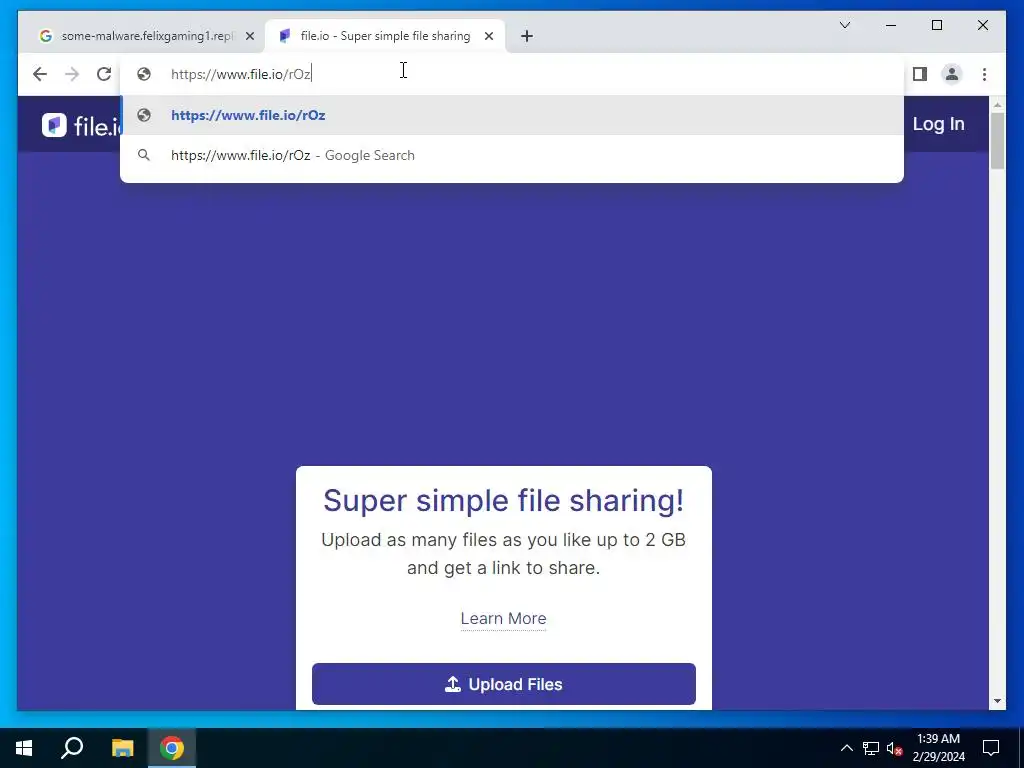Open the Chrome profile avatar
The height and width of the screenshot is (768, 1024).
click(x=952, y=74)
